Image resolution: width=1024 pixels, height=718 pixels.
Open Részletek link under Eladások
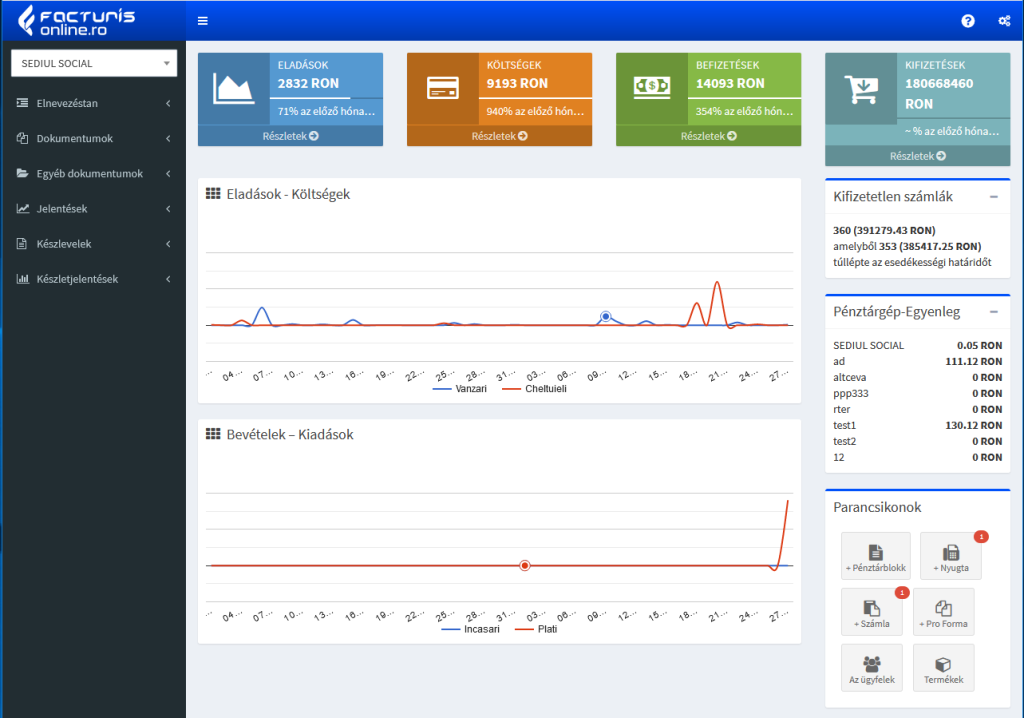click(291, 136)
